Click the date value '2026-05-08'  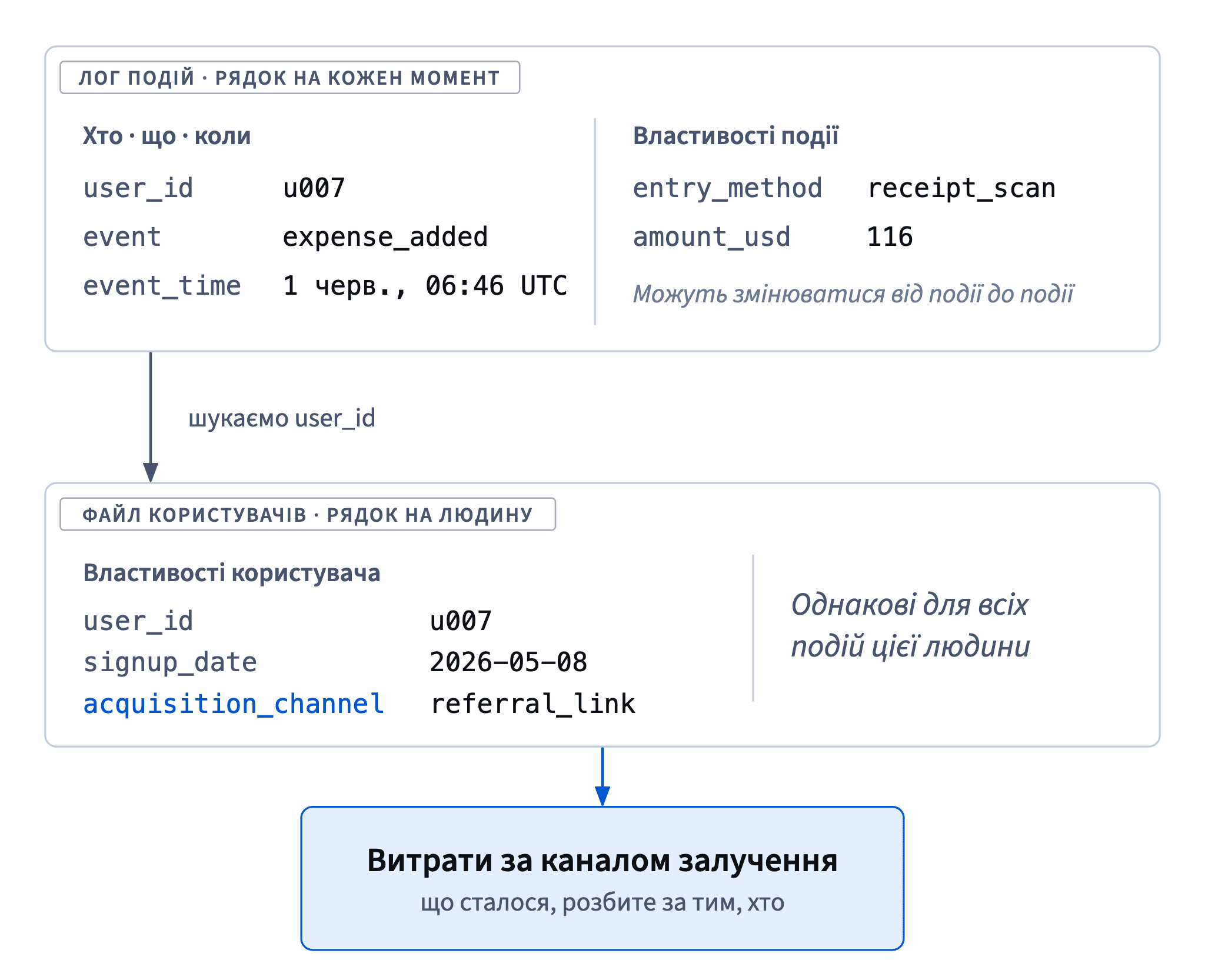[x=508, y=662]
